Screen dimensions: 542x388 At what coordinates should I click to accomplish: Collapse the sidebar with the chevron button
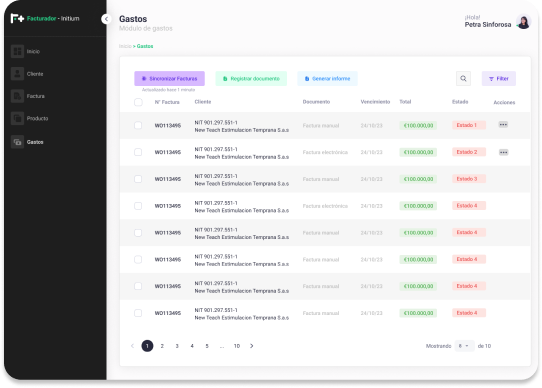[x=106, y=19]
